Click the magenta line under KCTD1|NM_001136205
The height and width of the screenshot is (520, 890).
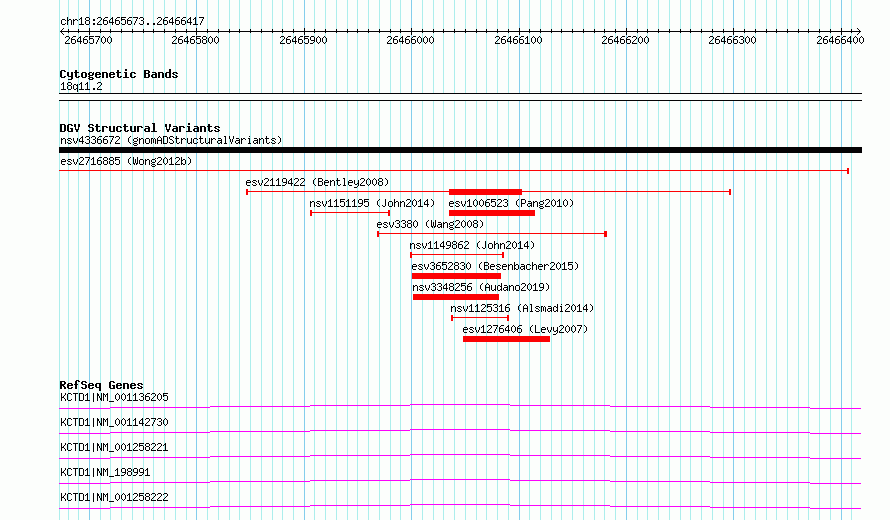click(460, 406)
